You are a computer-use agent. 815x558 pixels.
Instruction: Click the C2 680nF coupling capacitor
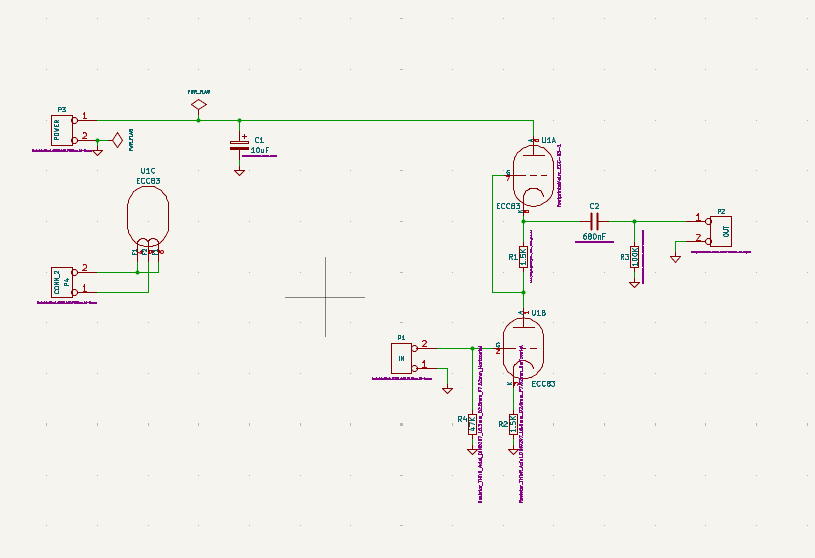point(594,220)
